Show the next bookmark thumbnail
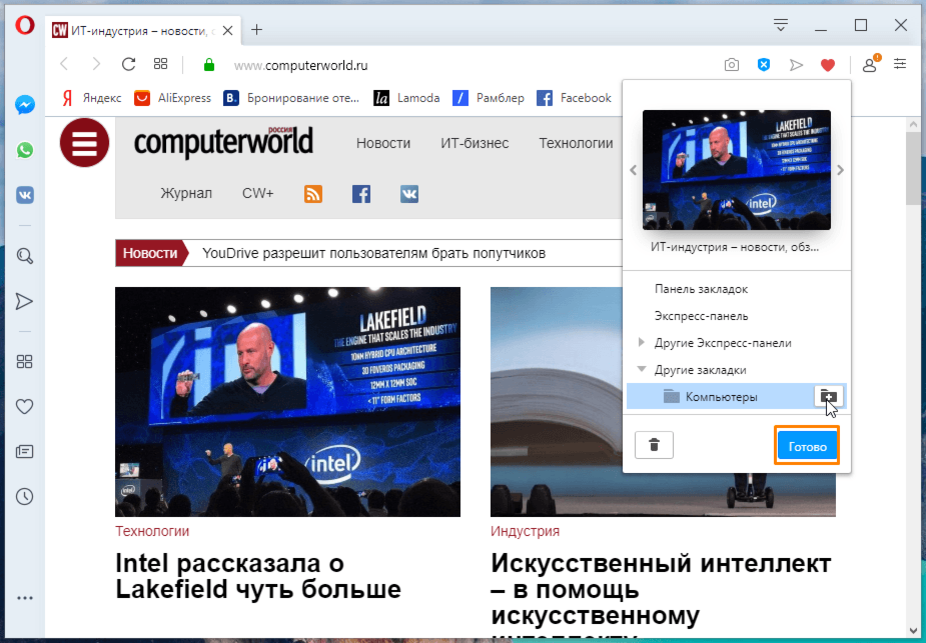The image size is (926, 643). [840, 170]
